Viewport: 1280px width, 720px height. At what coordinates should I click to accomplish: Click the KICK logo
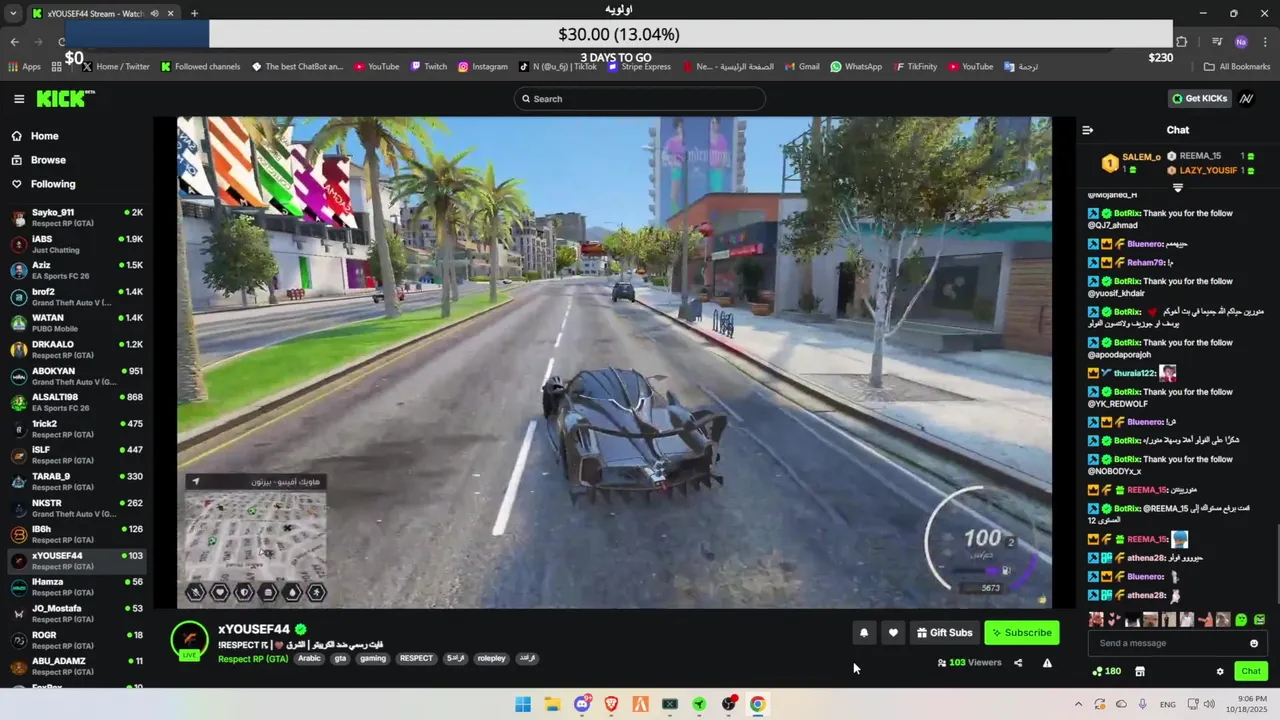point(66,98)
